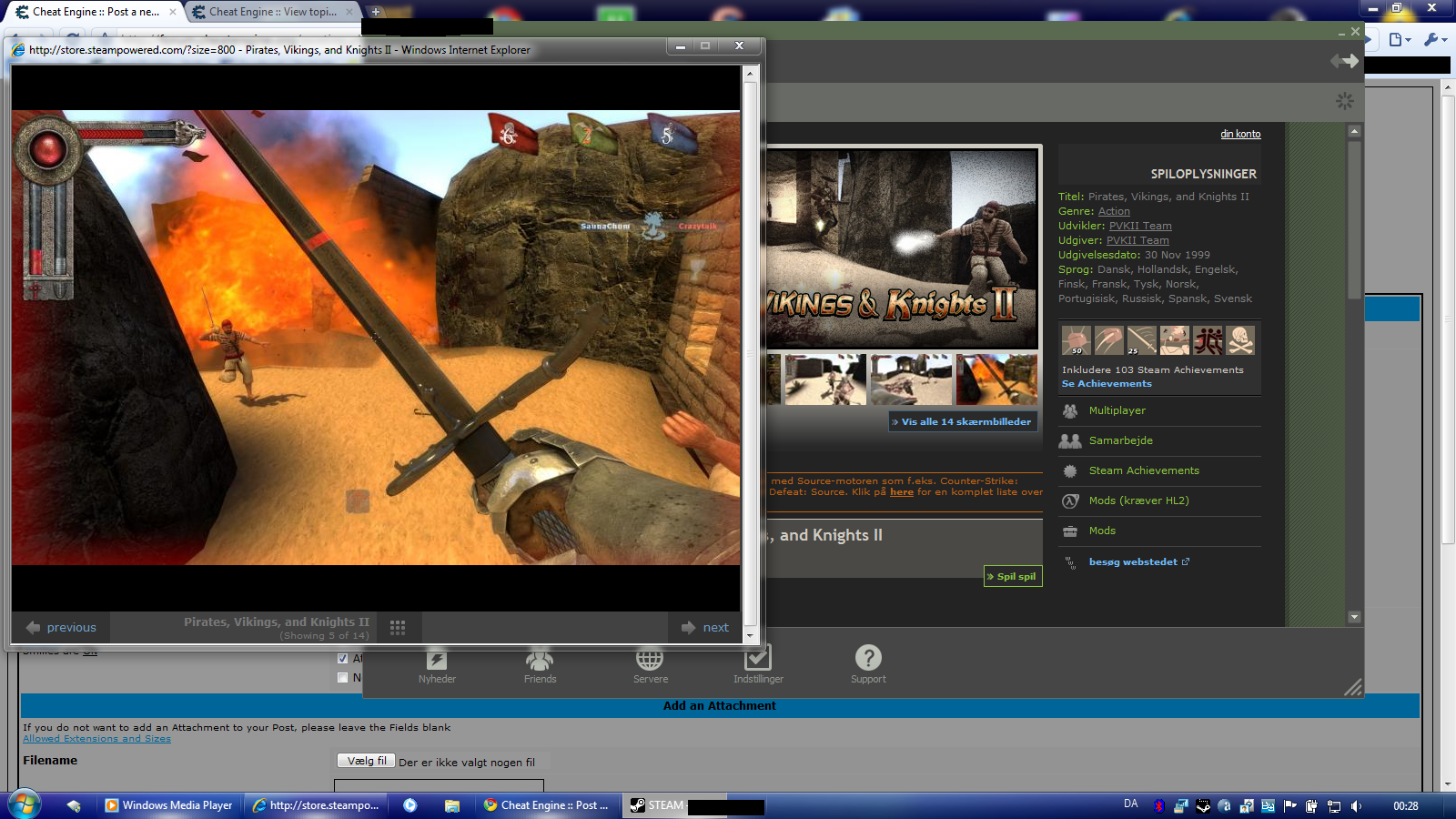Image resolution: width=1456 pixels, height=819 pixels.
Task: Open the Nyheder icon in Steam bar
Action: 437,659
